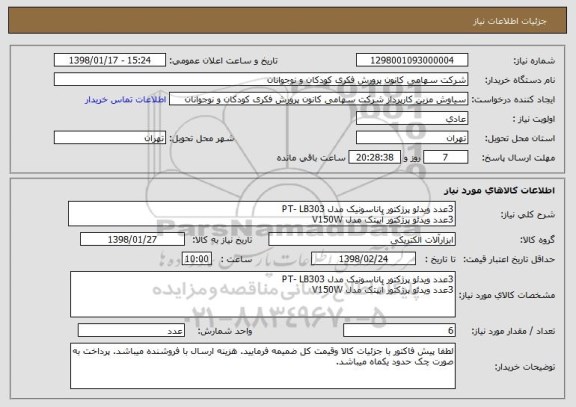The height and width of the screenshot is (407, 576).
Task: Click the گروه کالا label
Action: [x=537, y=240]
